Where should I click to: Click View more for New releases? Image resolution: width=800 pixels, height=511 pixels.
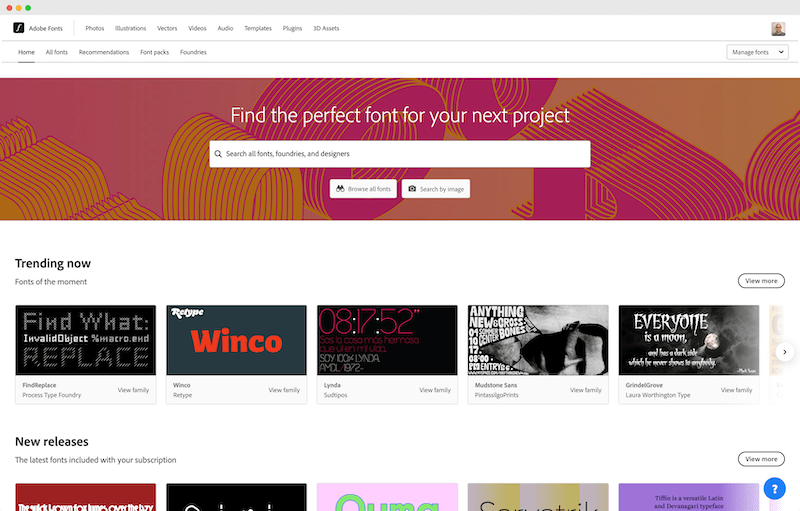click(761, 459)
